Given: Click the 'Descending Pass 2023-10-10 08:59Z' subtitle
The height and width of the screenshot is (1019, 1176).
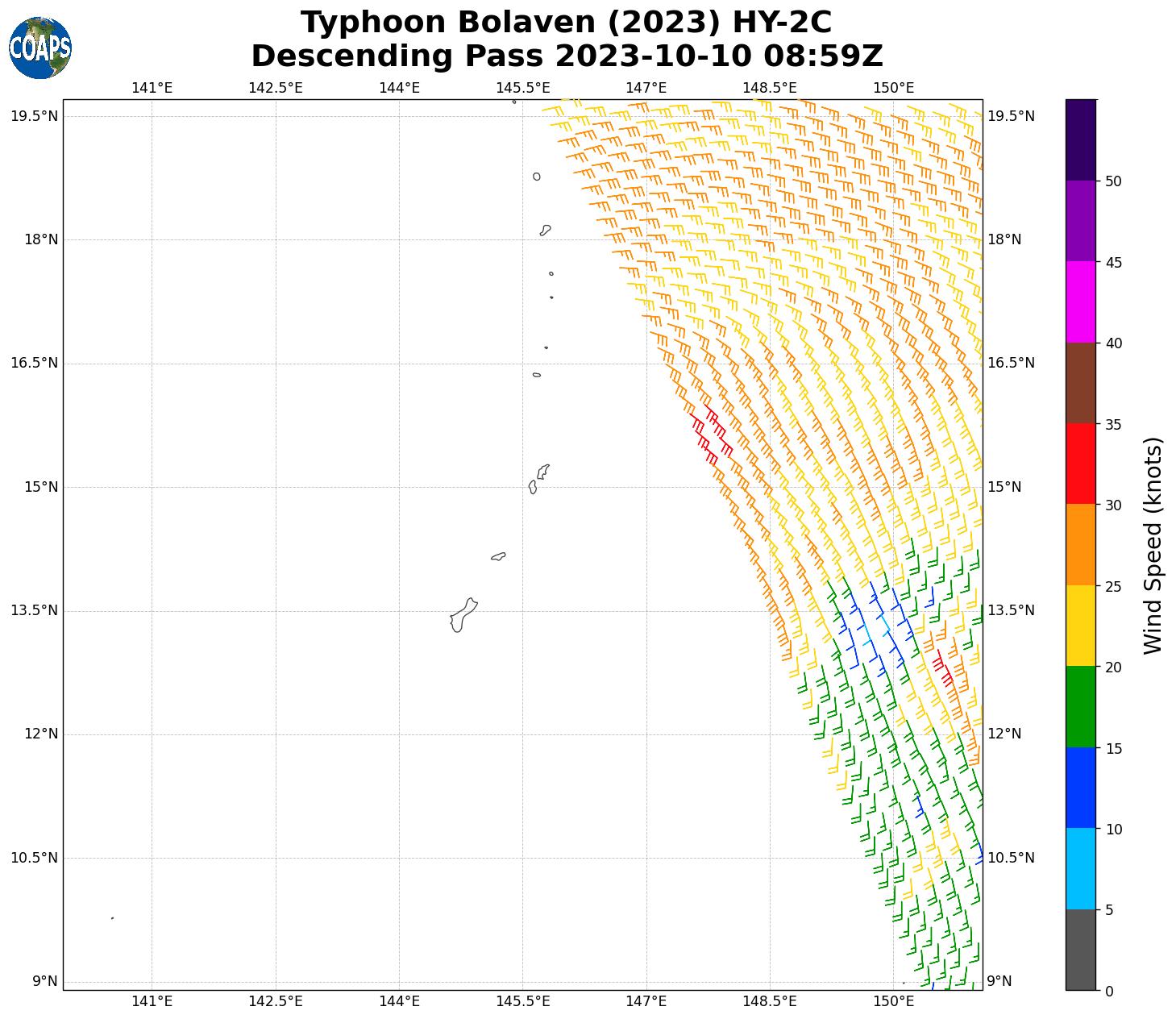Looking at the screenshot, I should tap(567, 56).
